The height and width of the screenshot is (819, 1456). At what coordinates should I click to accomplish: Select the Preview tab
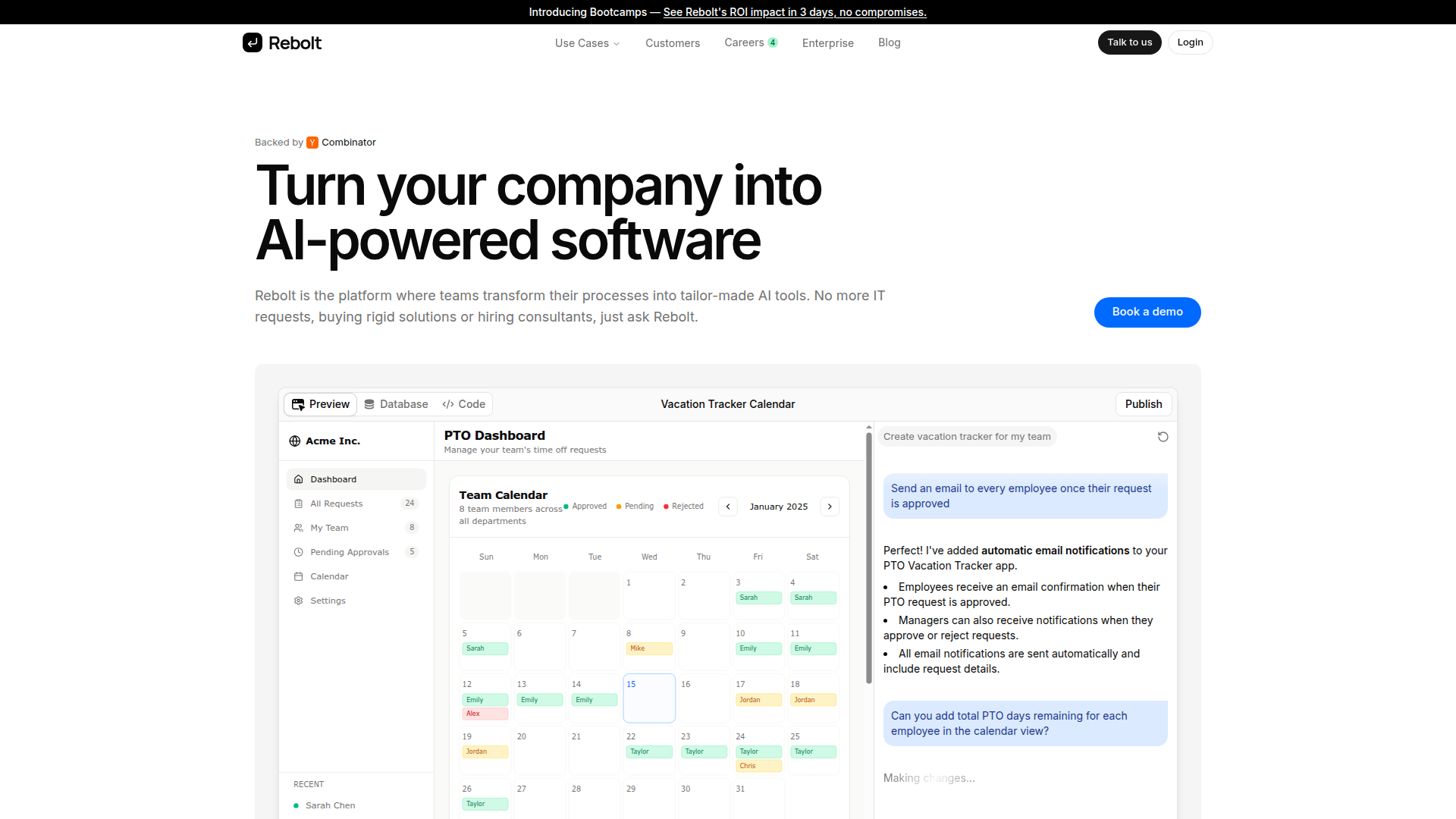(321, 404)
